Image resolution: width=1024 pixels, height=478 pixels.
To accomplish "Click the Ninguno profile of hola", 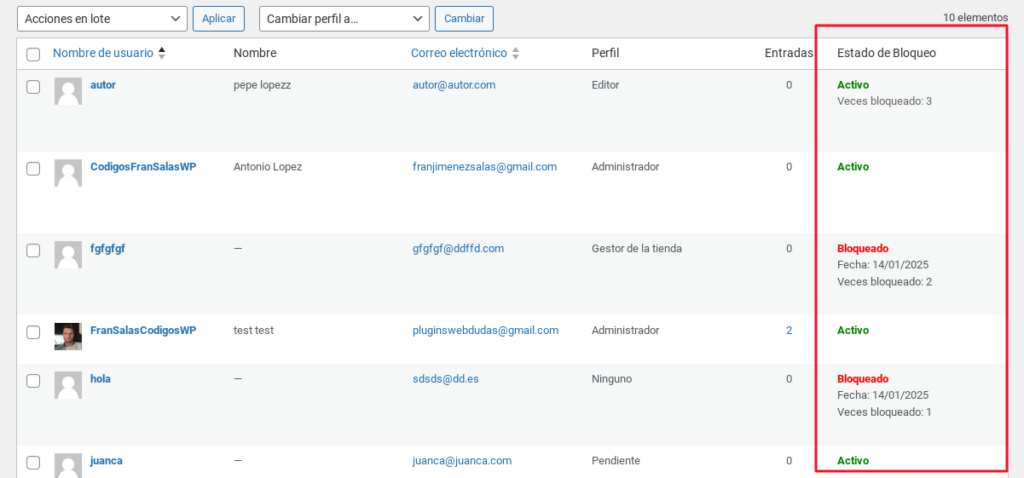I will tap(613, 379).
